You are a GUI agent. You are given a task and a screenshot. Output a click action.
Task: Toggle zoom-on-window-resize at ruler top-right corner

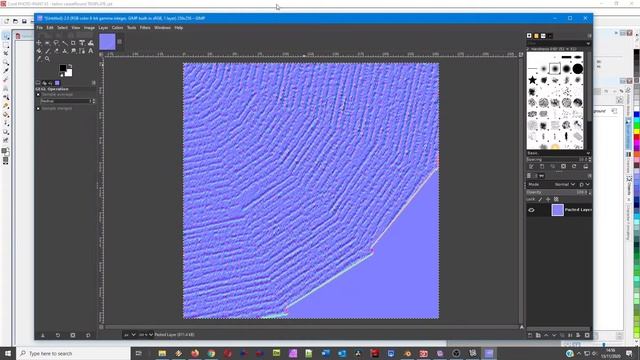pyautogui.click(x=521, y=54)
